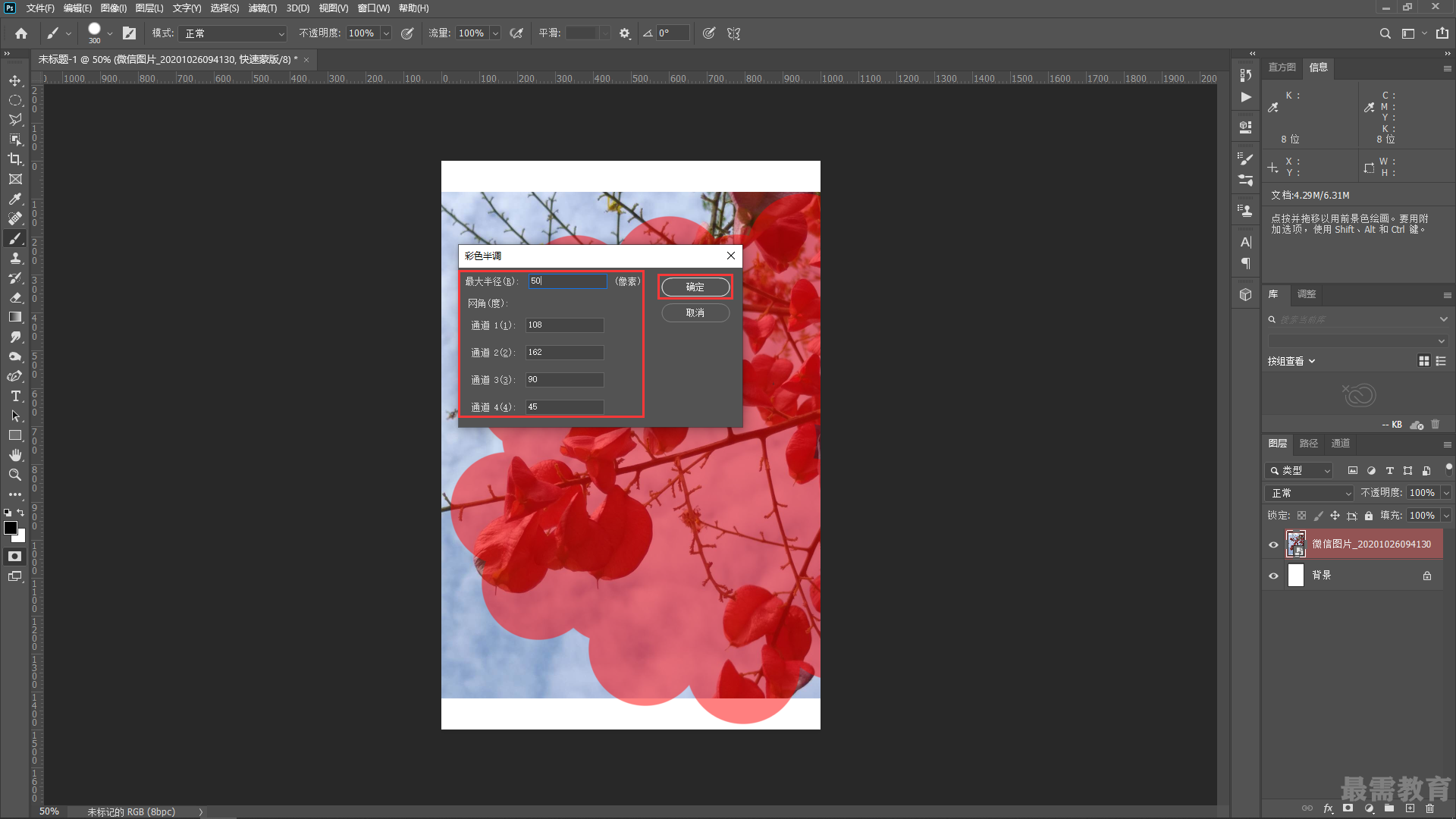Switch to the 调整 panel tab
This screenshot has height=819, width=1456.
1307,294
